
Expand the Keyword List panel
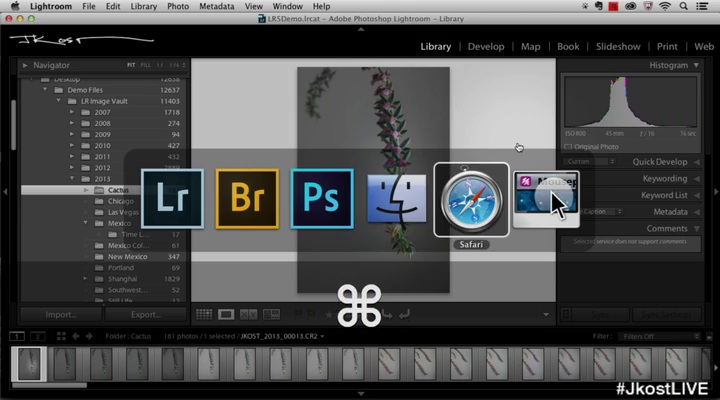697,195
